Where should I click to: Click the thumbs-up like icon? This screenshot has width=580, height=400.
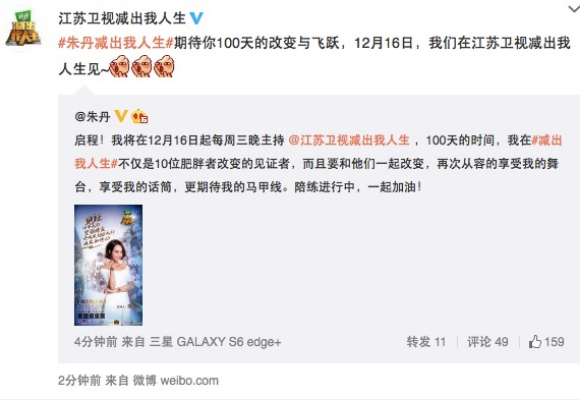[x=535, y=341]
